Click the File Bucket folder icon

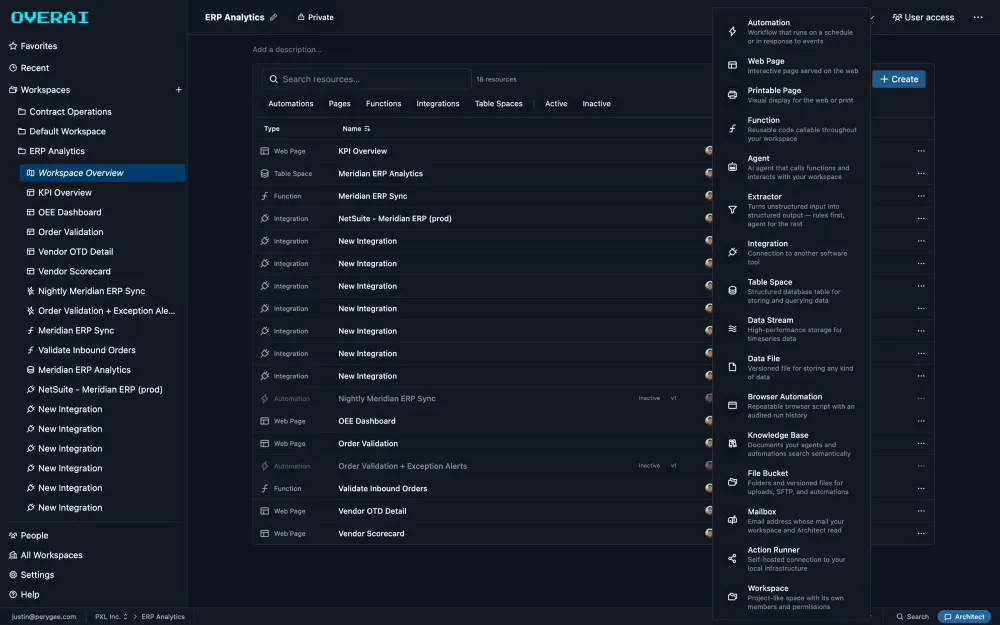[x=732, y=482]
